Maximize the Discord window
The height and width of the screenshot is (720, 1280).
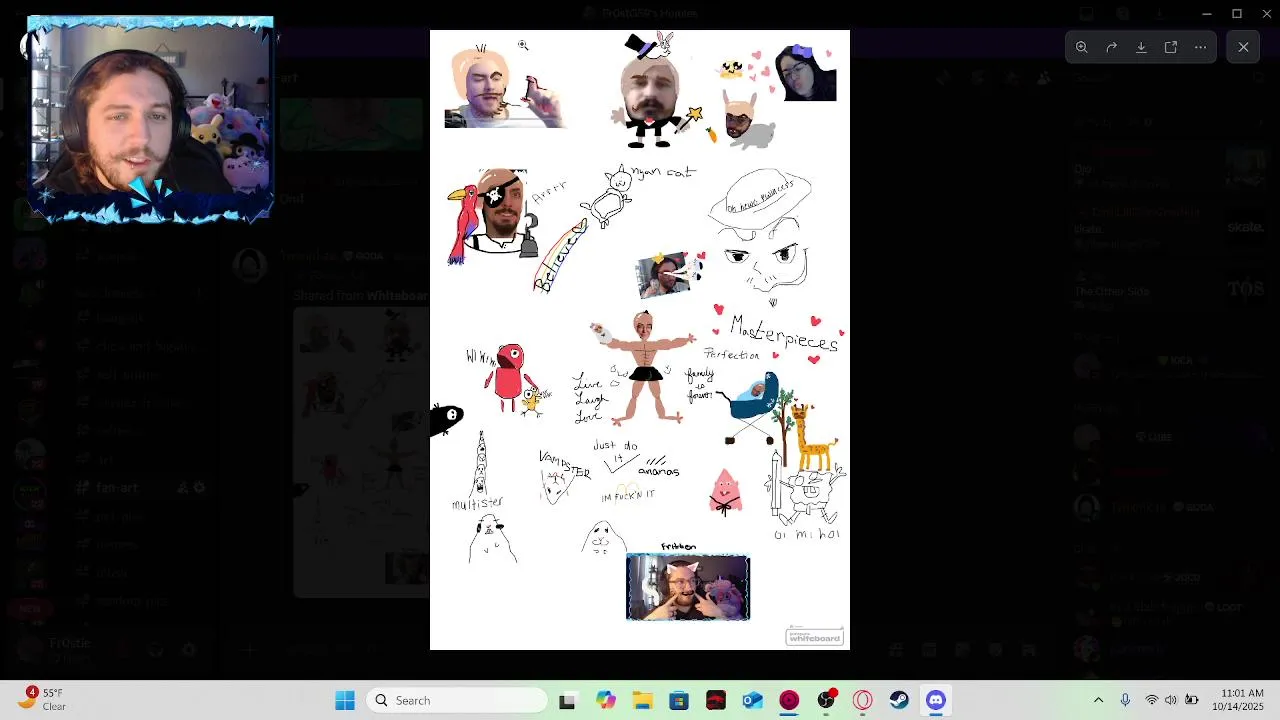point(1237,13)
